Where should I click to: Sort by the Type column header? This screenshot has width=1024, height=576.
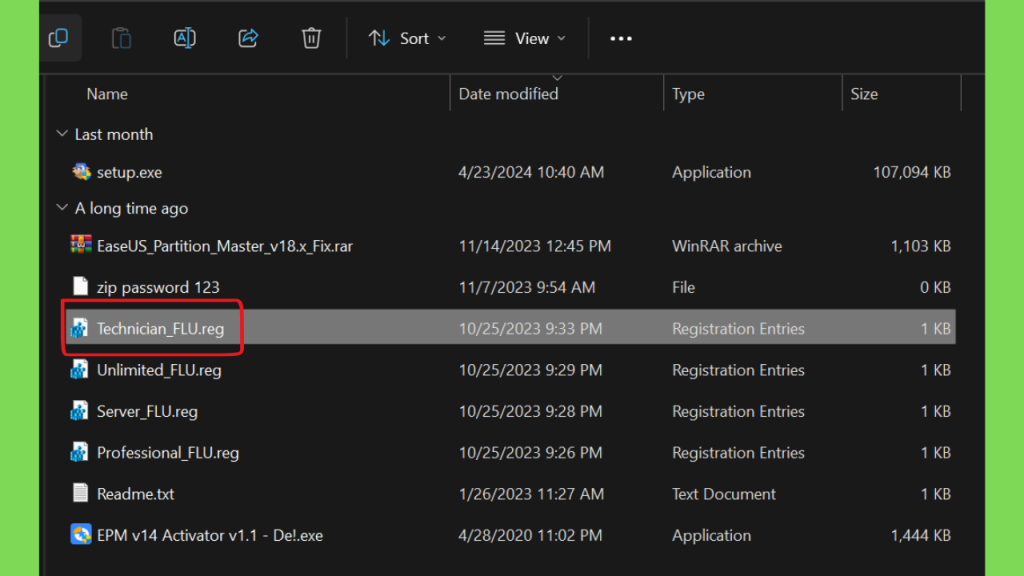[x=688, y=94]
